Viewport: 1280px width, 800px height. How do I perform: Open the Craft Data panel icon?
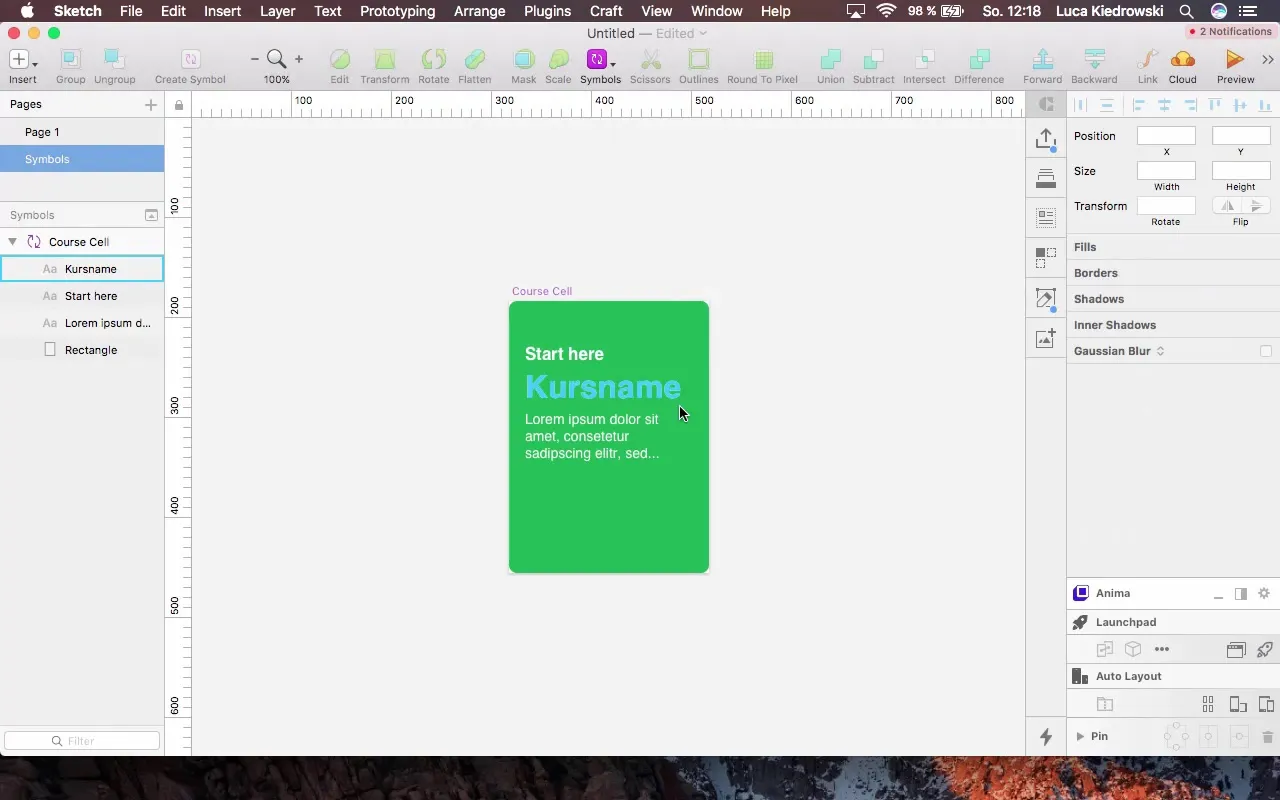tap(1046, 217)
